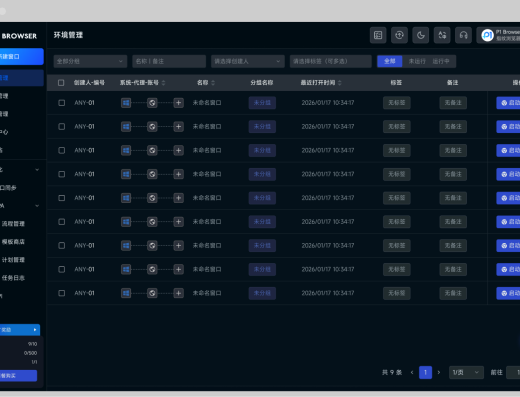Open the 全部分组 group dropdown
The height and width of the screenshot is (397, 520).
click(90, 61)
